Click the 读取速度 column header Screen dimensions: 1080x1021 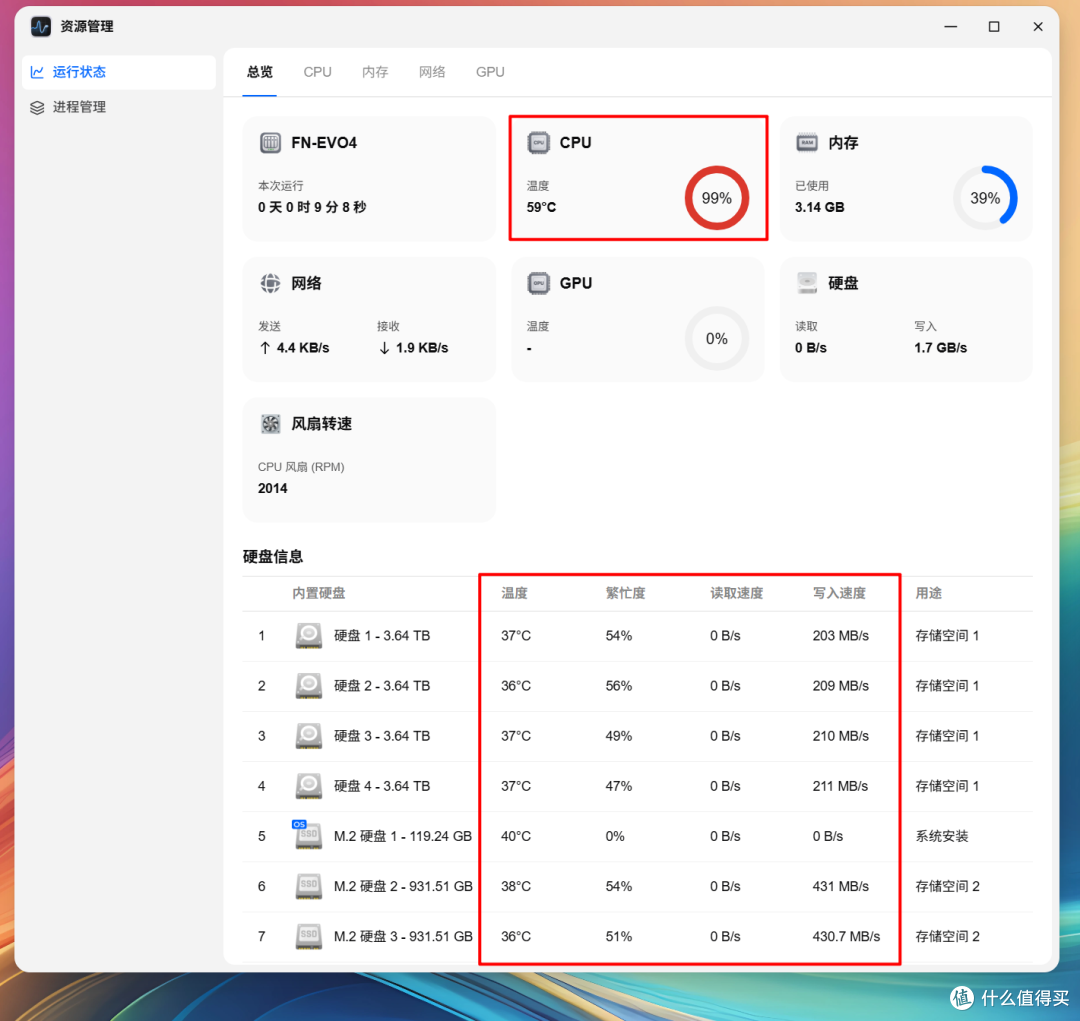[736, 593]
